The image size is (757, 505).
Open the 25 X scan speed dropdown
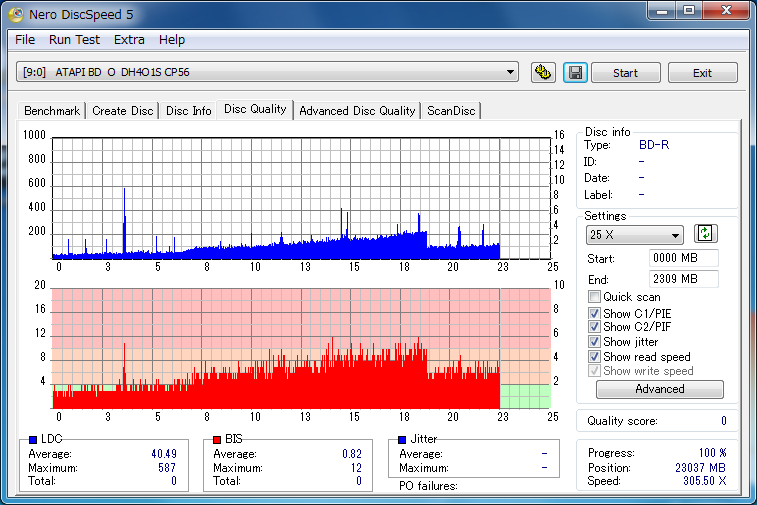635,235
